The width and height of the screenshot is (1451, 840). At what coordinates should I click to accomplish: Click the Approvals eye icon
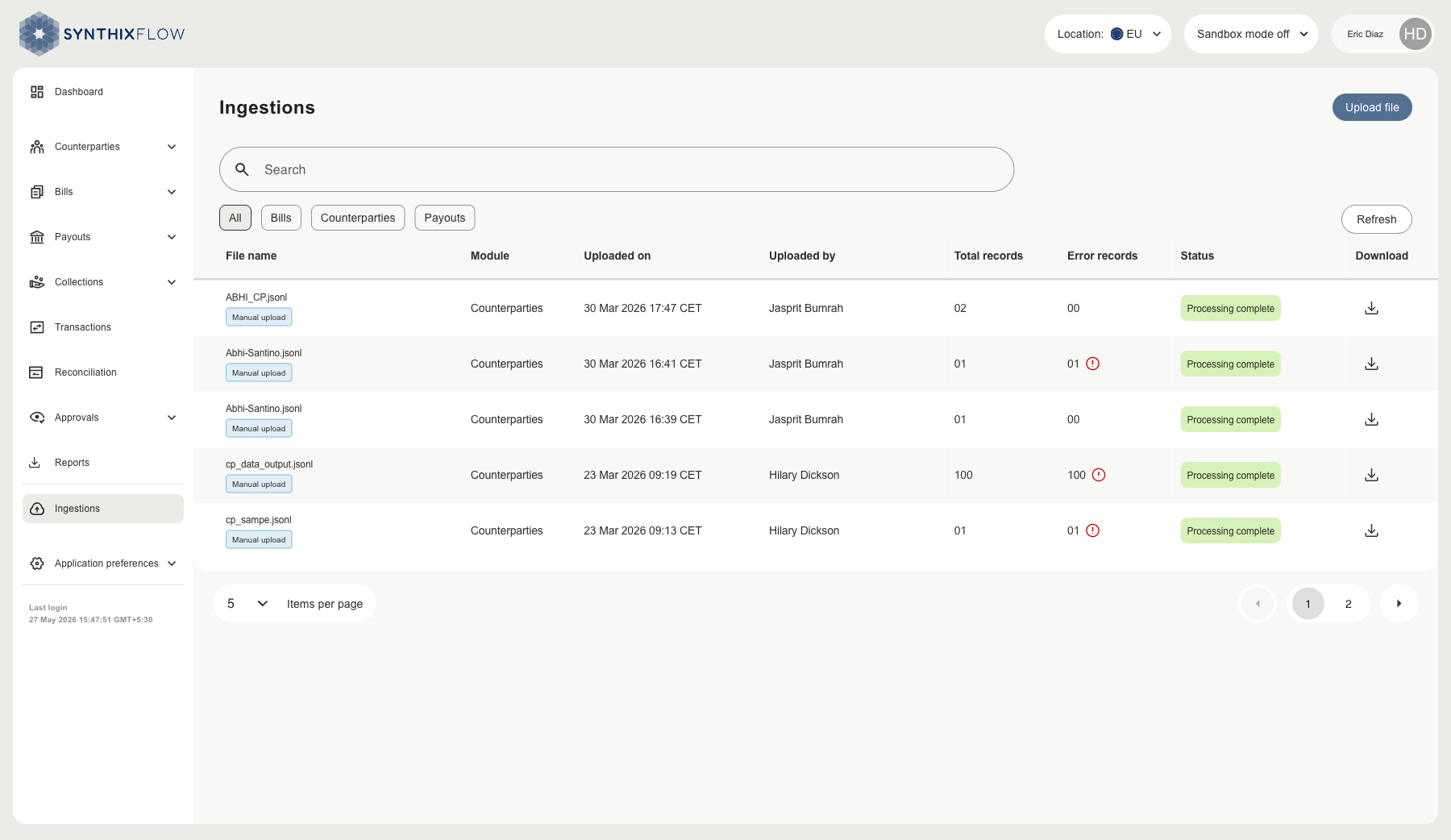pyautogui.click(x=37, y=418)
